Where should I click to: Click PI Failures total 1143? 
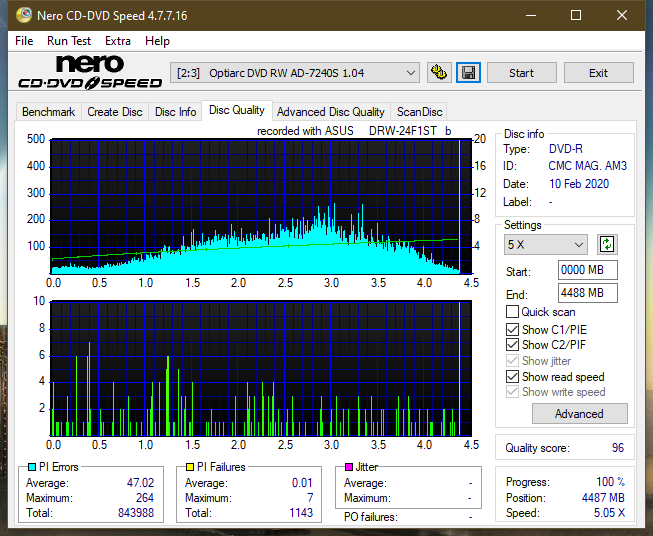pos(301,513)
